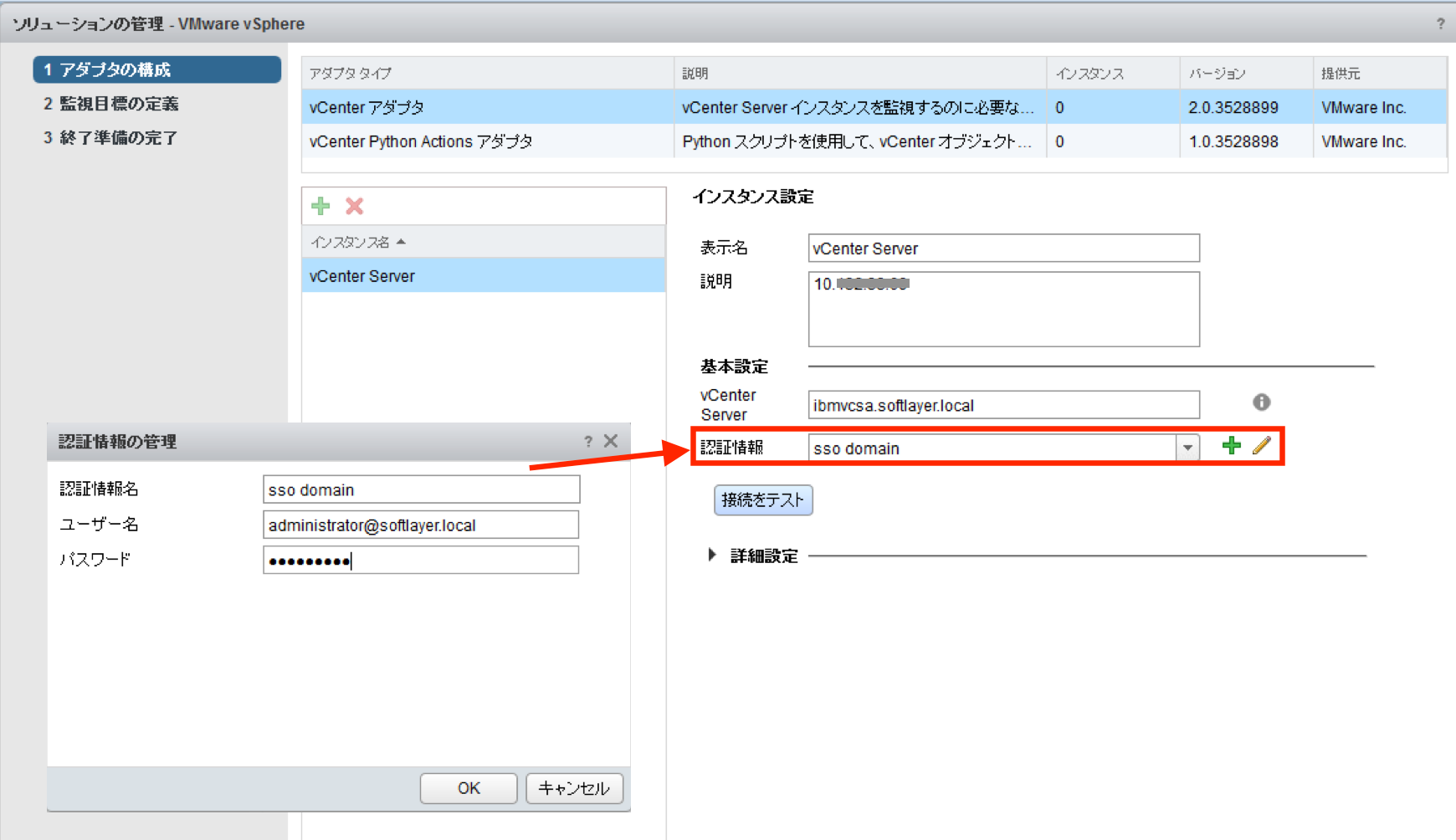Add a new adapter instance with the plus icon
1456x840 pixels.
tap(320, 205)
